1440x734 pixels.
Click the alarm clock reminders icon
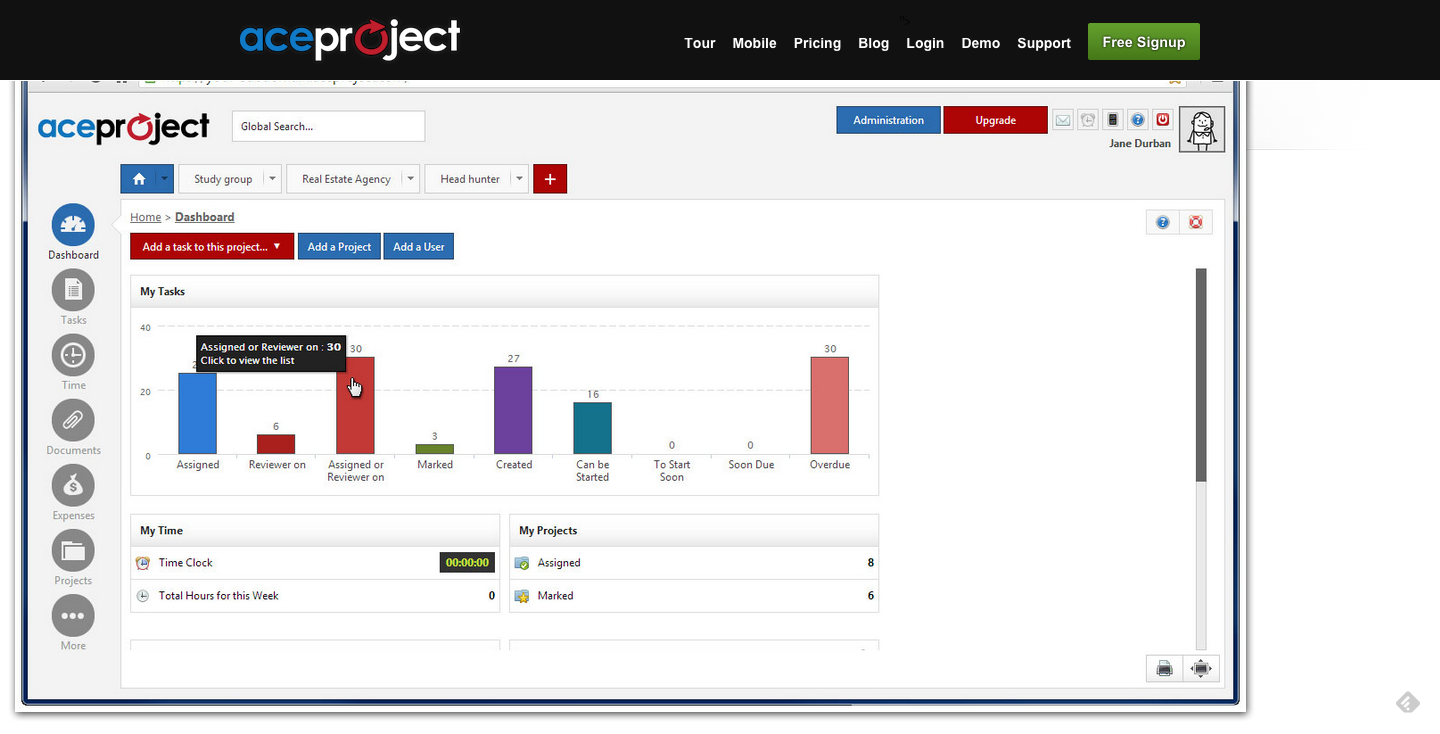(x=1088, y=120)
